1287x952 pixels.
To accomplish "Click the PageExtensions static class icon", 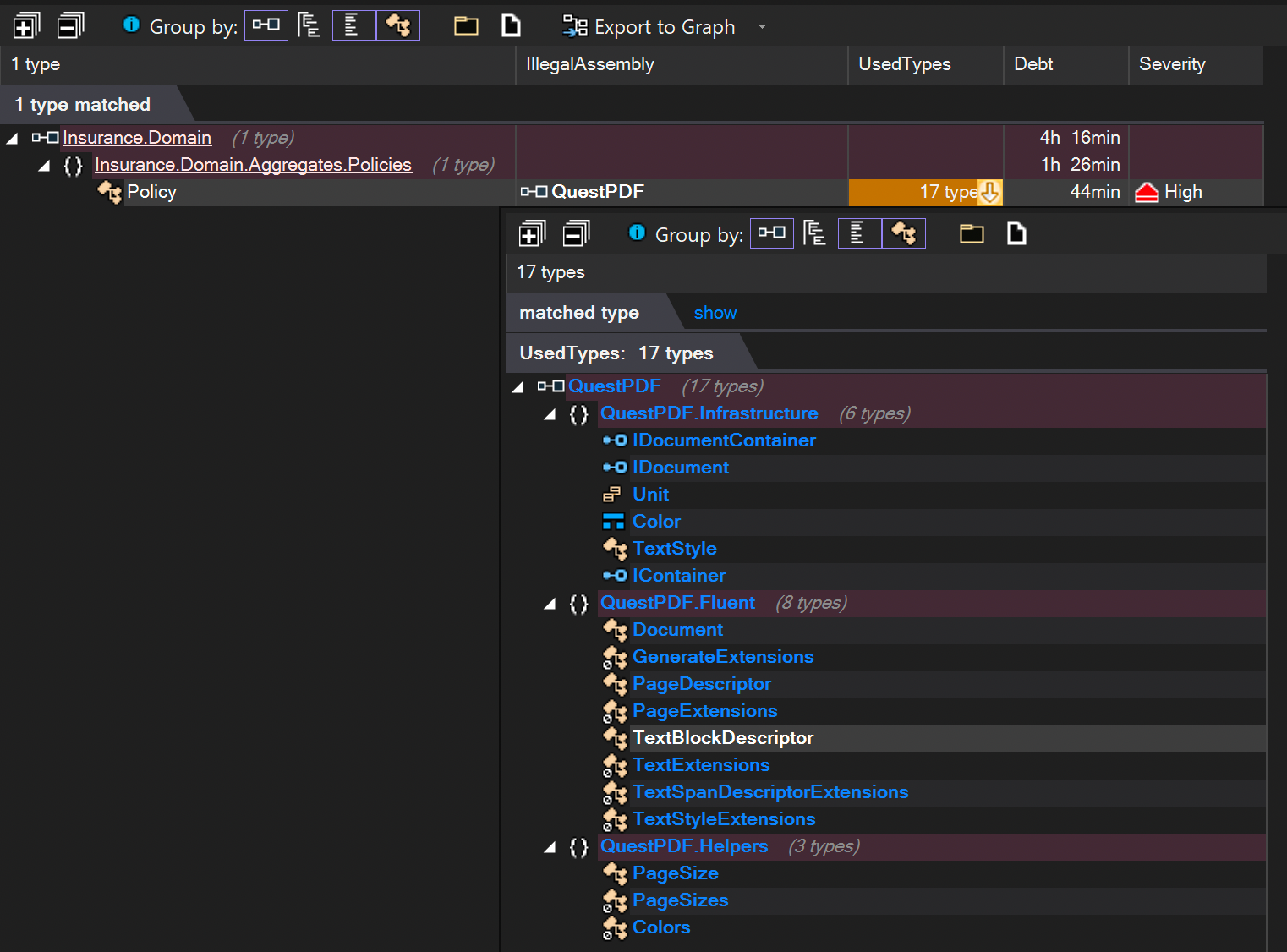I will tap(615, 711).
